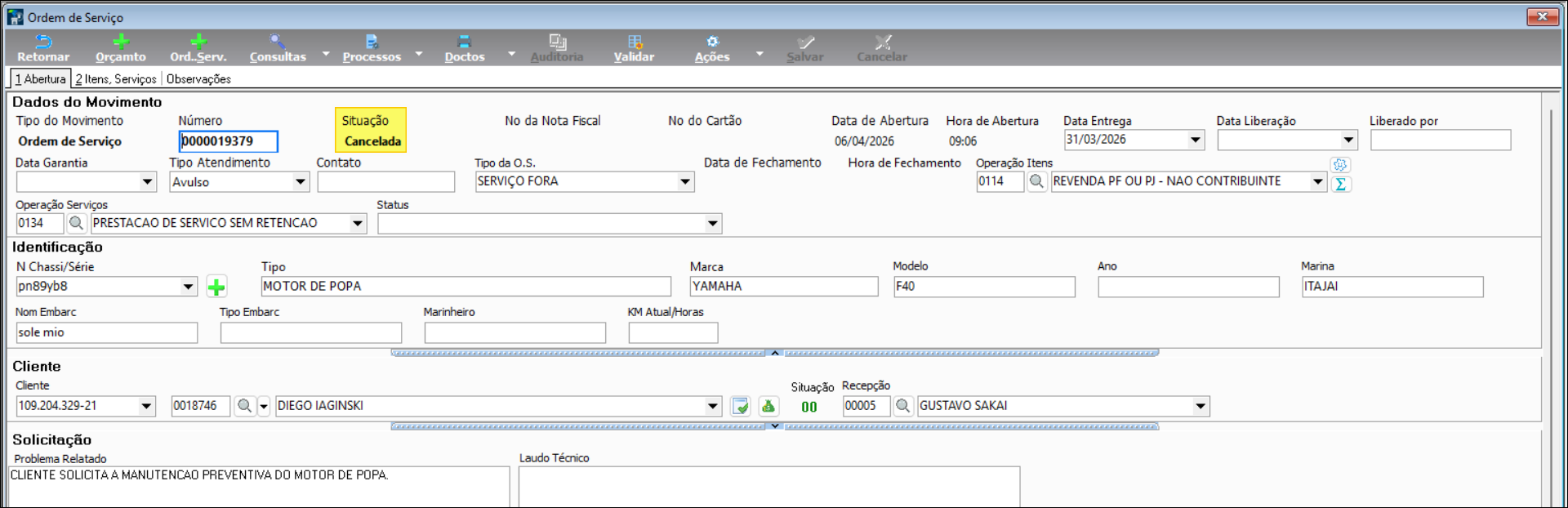Open the Tipo Atendimento Avulso dropdown
The height and width of the screenshot is (508, 1568).
[301, 182]
